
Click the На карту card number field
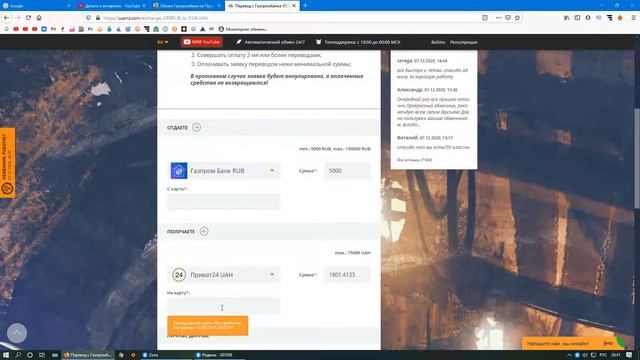224,306
